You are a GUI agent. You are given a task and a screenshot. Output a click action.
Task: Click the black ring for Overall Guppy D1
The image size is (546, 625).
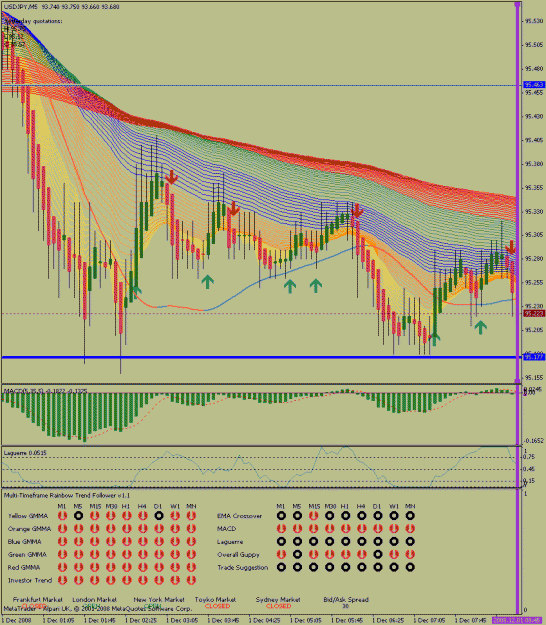point(378,554)
